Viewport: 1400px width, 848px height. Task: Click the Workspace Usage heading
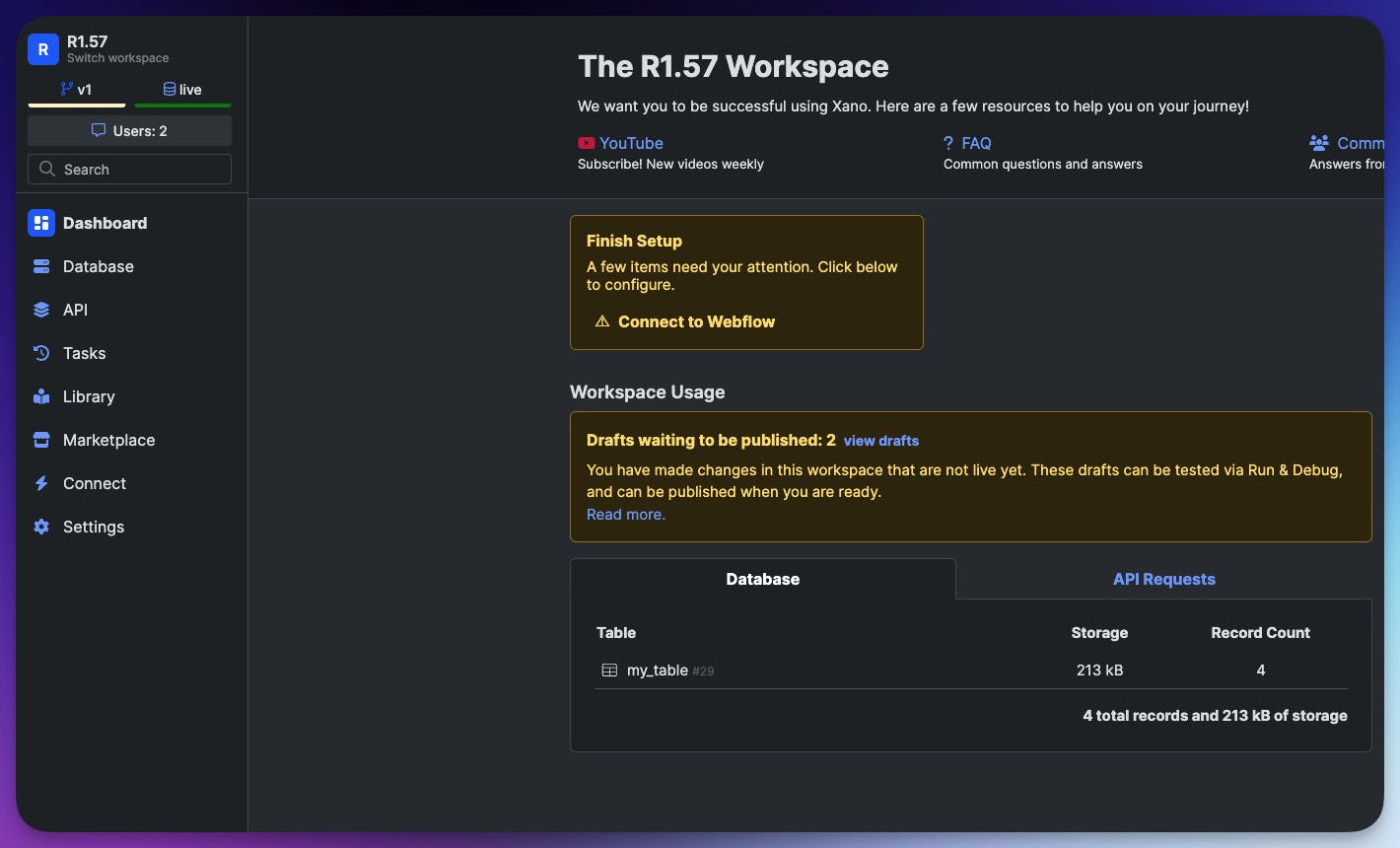pyautogui.click(x=648, y=391)
